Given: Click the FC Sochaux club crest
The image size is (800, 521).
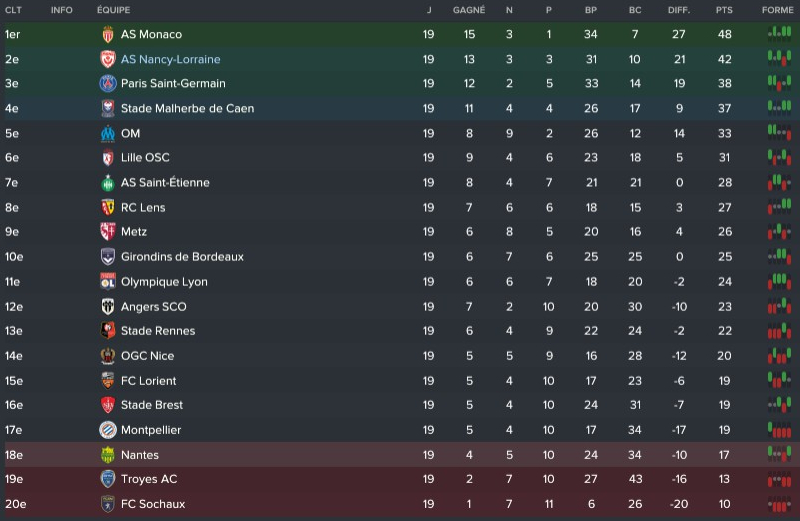Looking at the screenshot, I should 108,504.
